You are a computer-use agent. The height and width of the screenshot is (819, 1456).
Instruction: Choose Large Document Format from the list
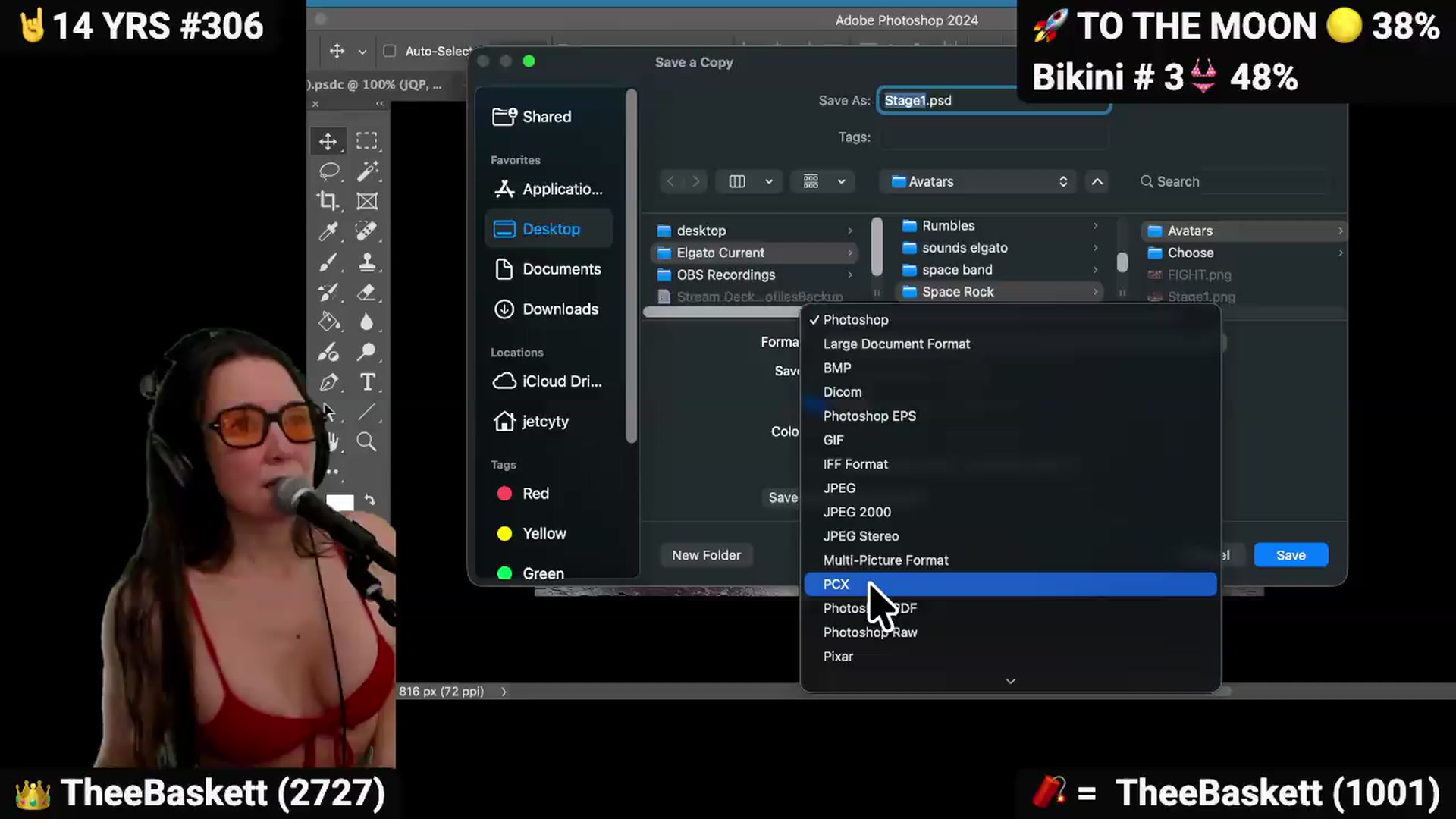point(1010,344)
